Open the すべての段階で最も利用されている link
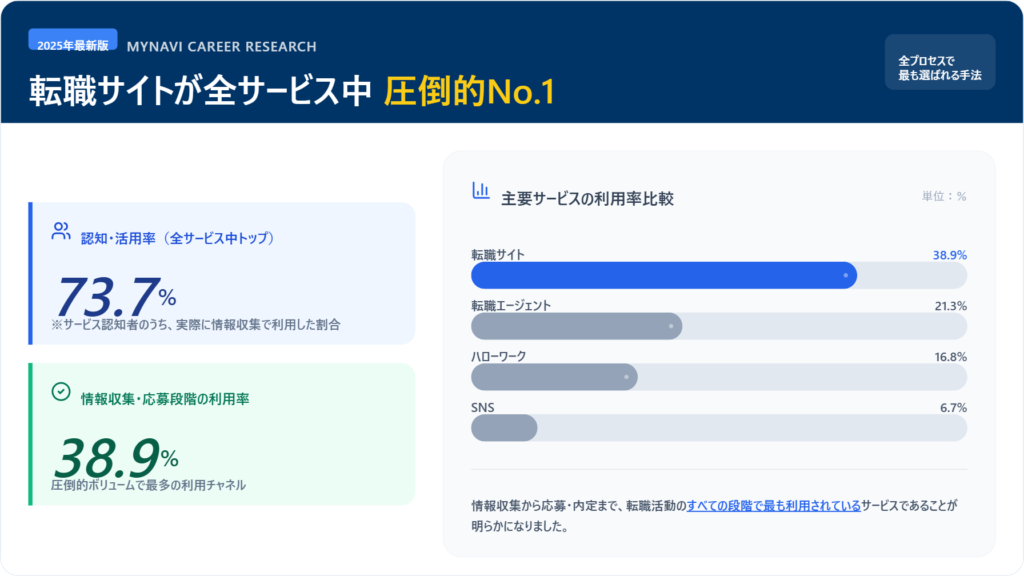Screen dimensions: 1024x576 click(773, 506)
